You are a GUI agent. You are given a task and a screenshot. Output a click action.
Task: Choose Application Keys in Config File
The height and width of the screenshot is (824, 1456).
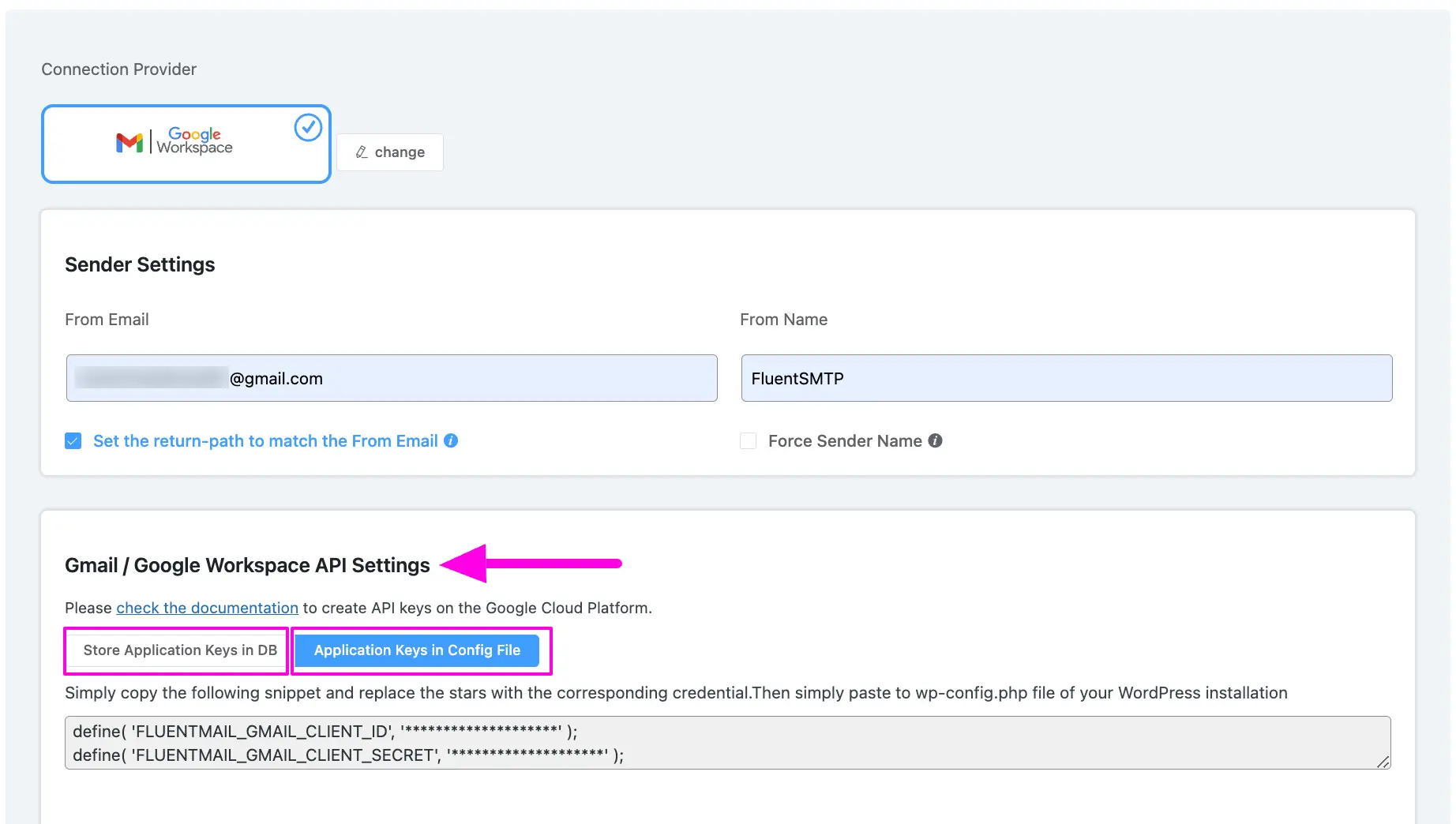(417, 650)
